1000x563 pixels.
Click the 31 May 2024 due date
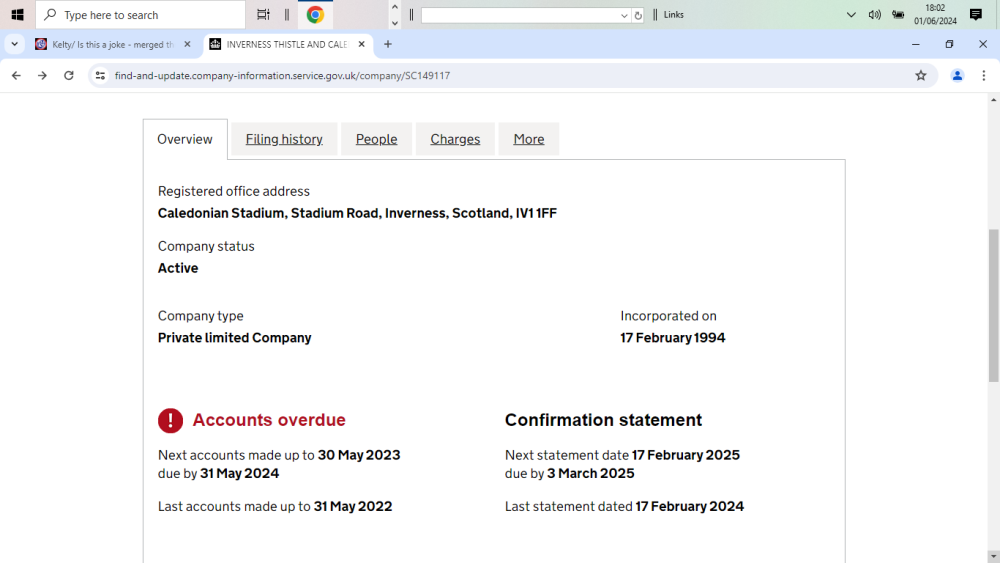tap(240, 474)
